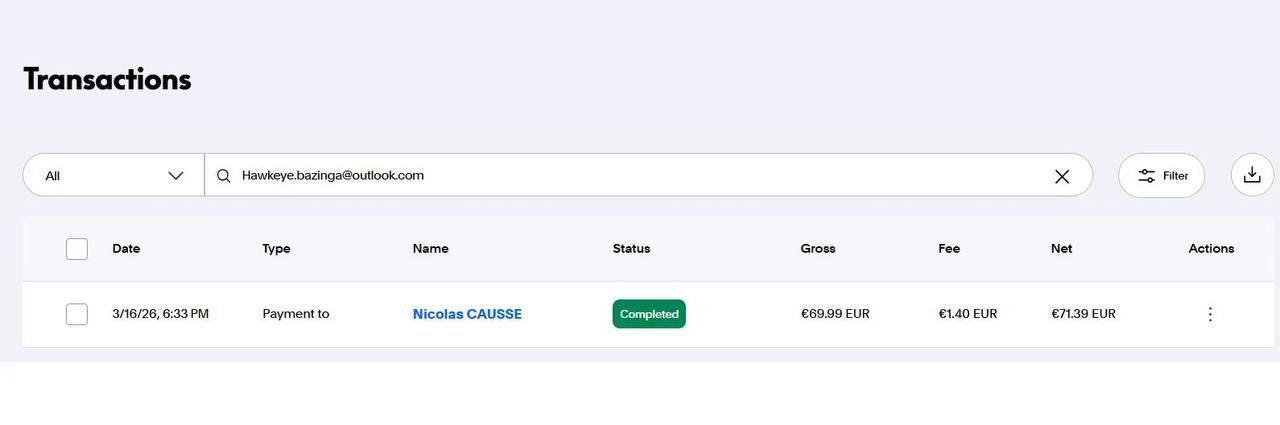Download transactions using the download icon

[x=1251, y=175]
